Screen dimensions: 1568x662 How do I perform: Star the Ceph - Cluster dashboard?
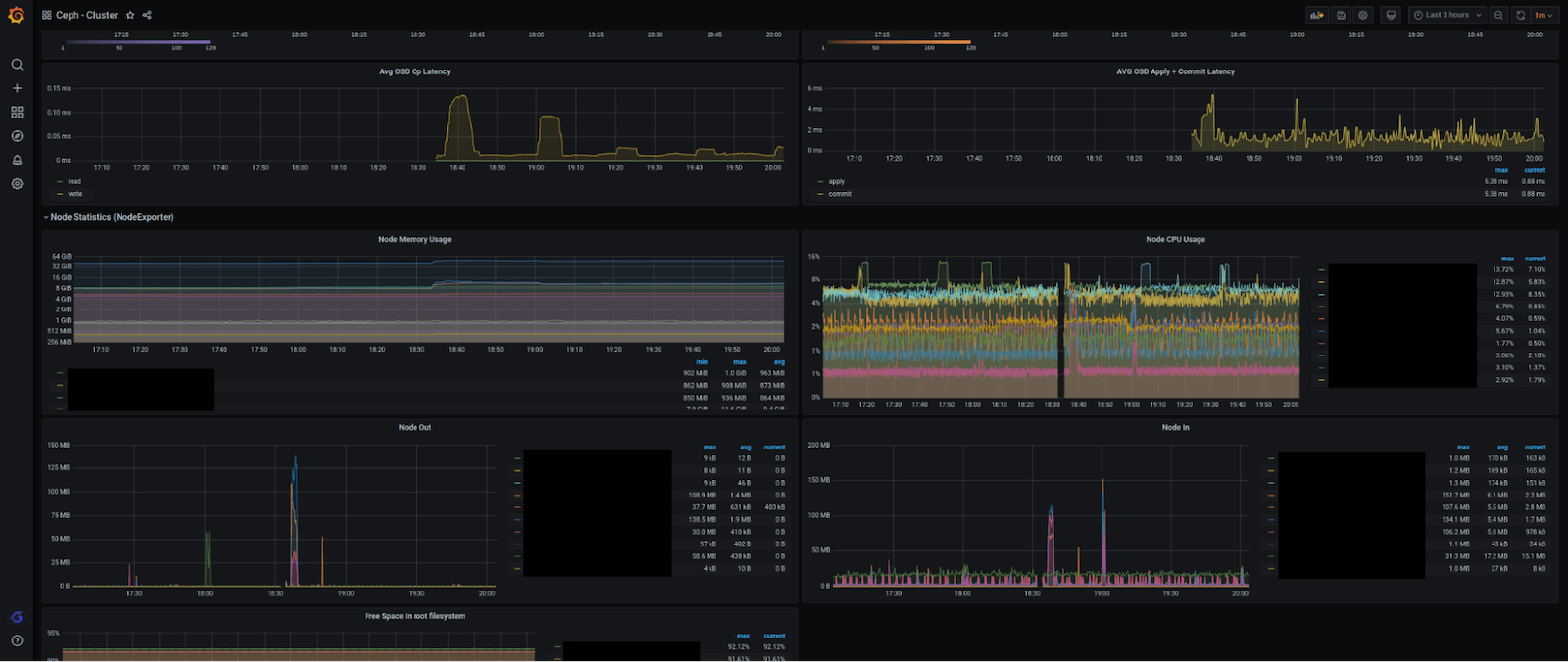[130, 15]
